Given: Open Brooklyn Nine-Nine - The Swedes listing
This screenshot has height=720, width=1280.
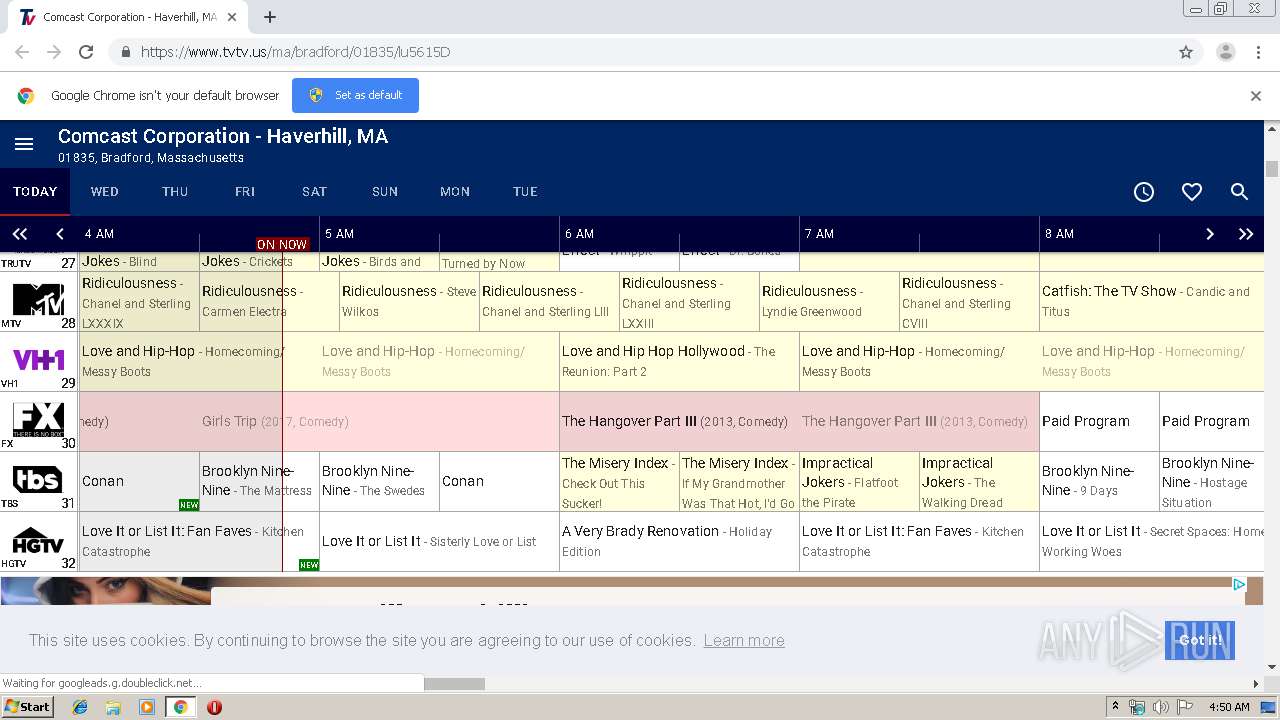Looking at the screenshot, I should (x=380, y=481).
